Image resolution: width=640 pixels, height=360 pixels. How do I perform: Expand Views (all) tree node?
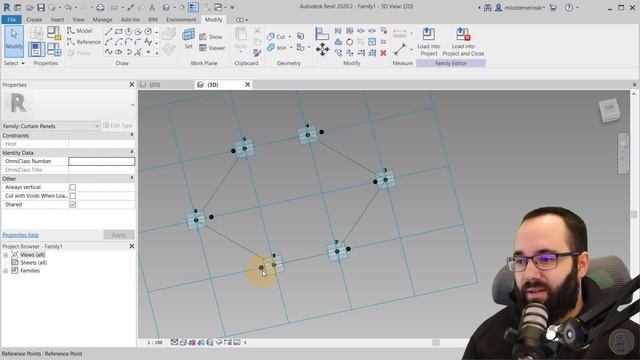6,255
